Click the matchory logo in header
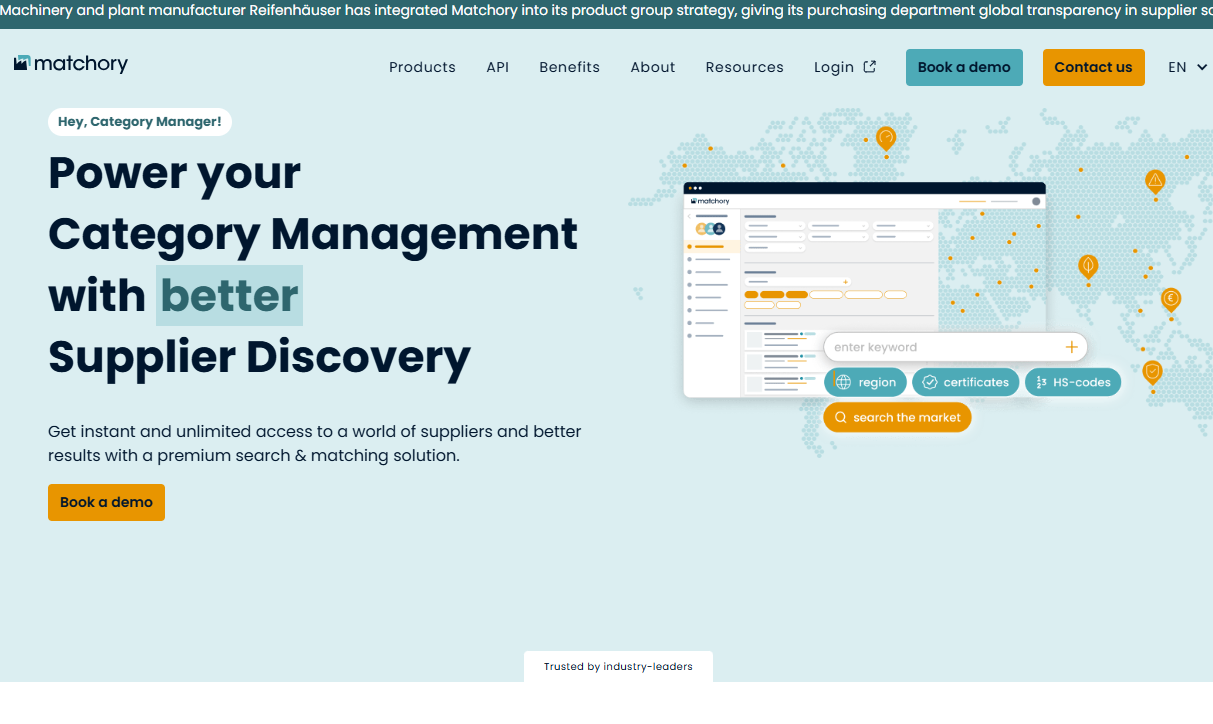1213x724 pixels. pyautogui.click(x=71, y=64)
